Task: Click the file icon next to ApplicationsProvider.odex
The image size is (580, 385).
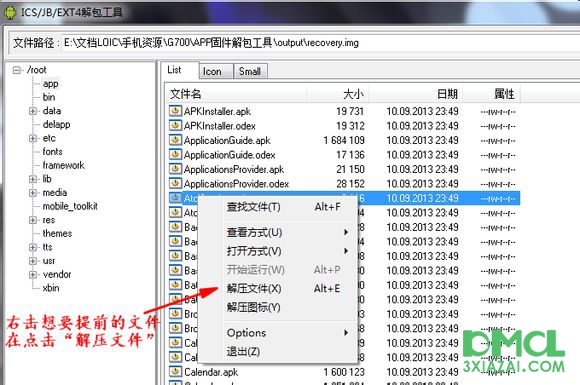Action: point(175,183)
